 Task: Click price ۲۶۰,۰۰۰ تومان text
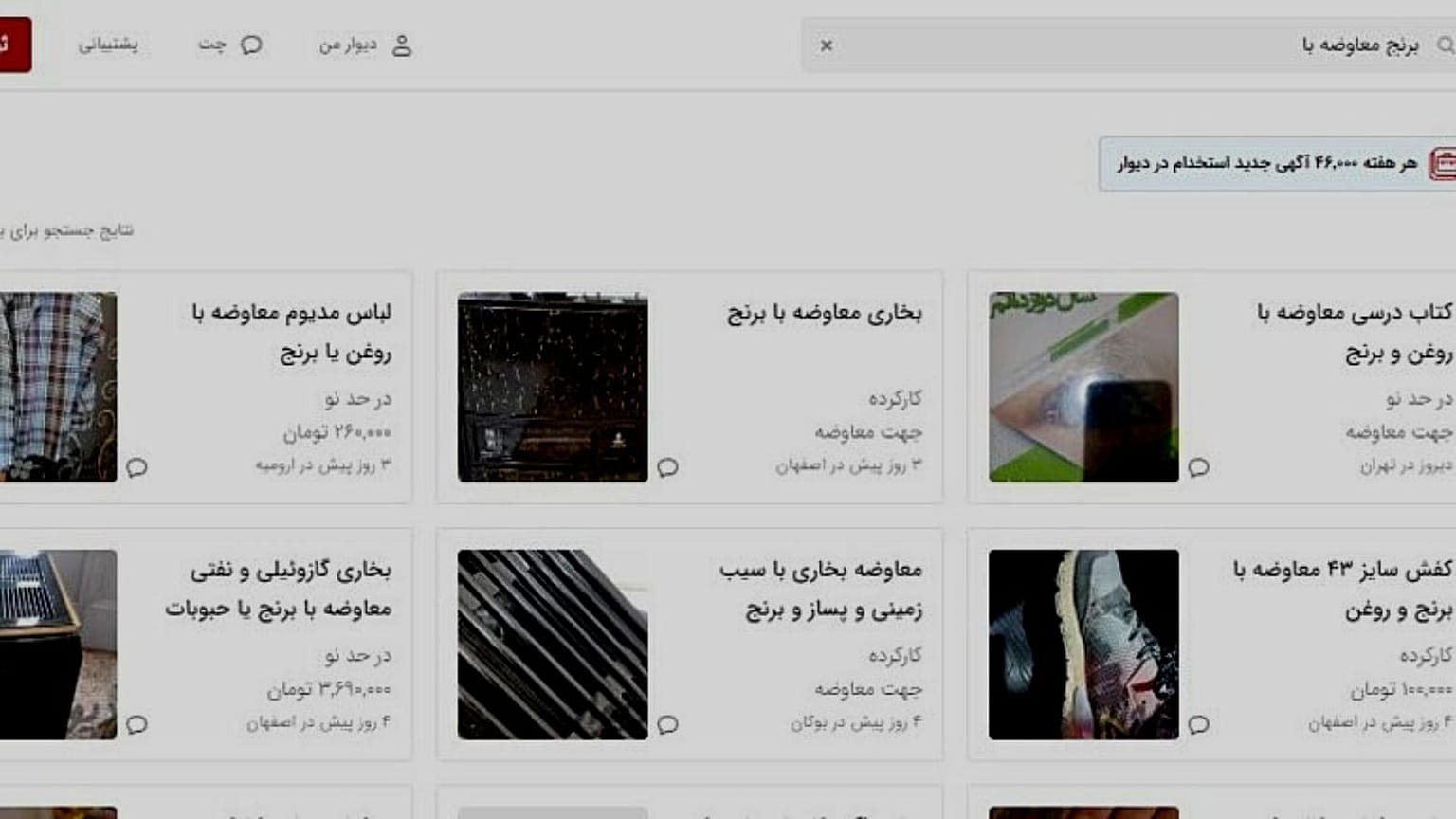pyautogui.click(x=337, y=432)
